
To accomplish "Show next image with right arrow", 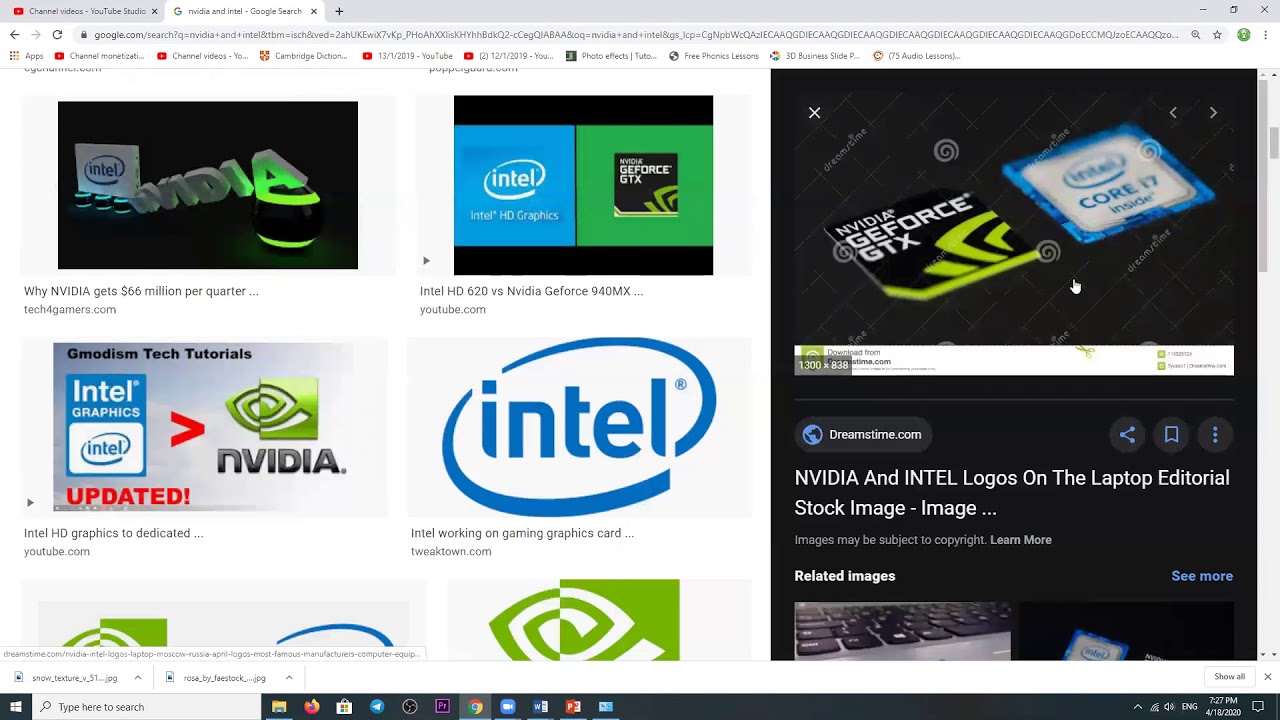I will [1213, 113].
